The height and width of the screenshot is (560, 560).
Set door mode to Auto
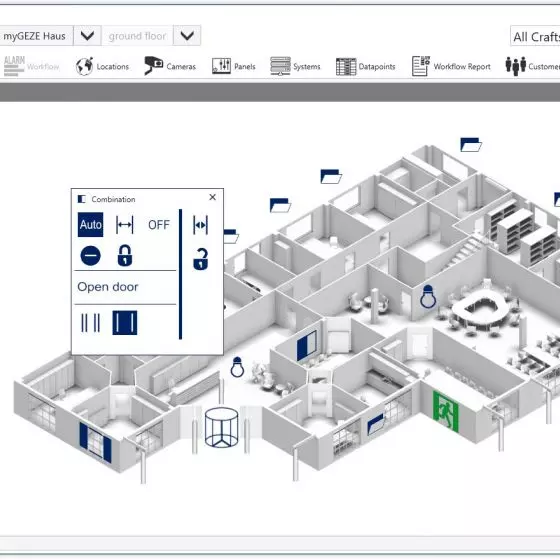click(x=90, y=225)
